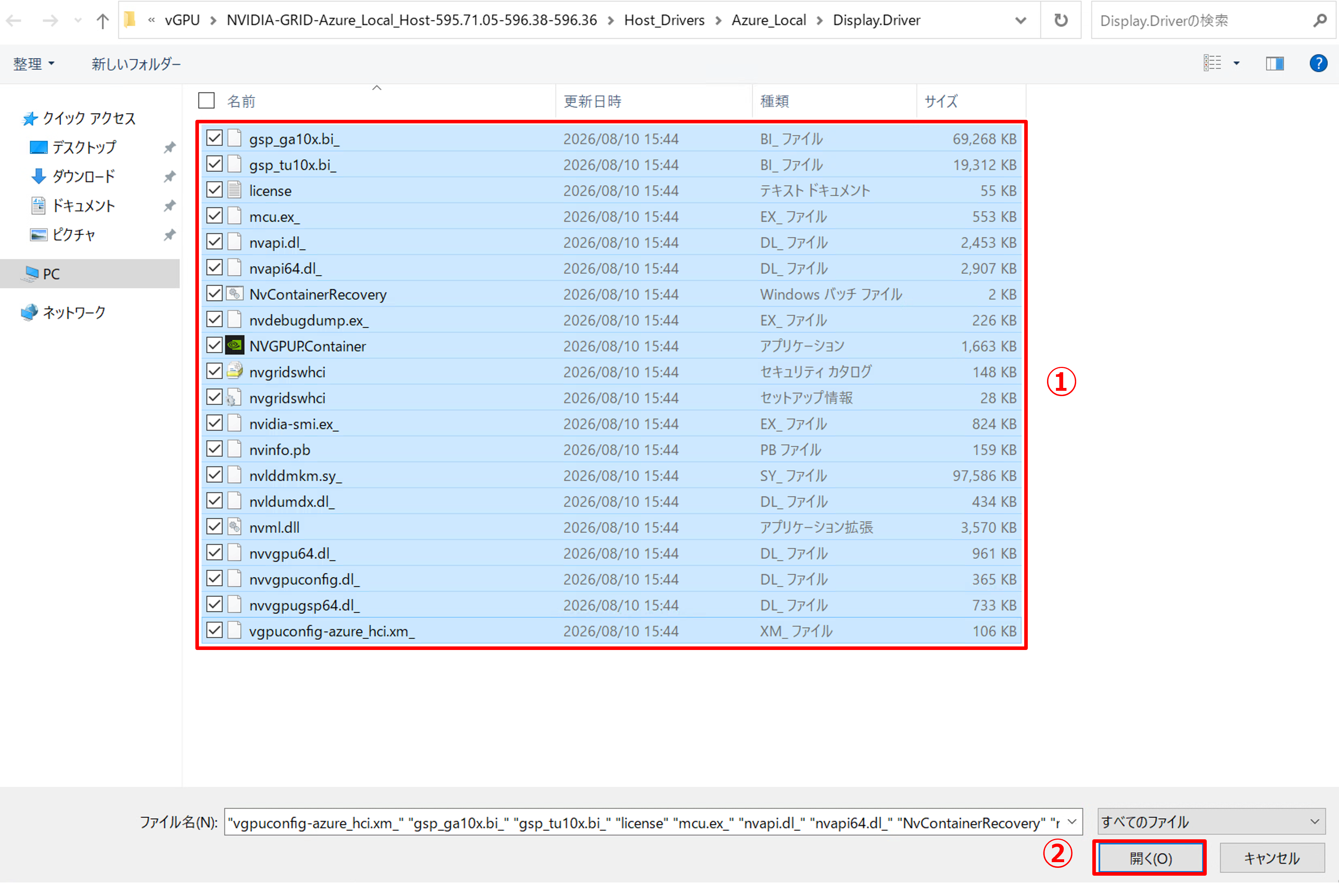This screenshot has width=1339, height=896.
Task: Click the Desktop icon in sidebar
Action: pyautogui.click(x=38, y=147)
